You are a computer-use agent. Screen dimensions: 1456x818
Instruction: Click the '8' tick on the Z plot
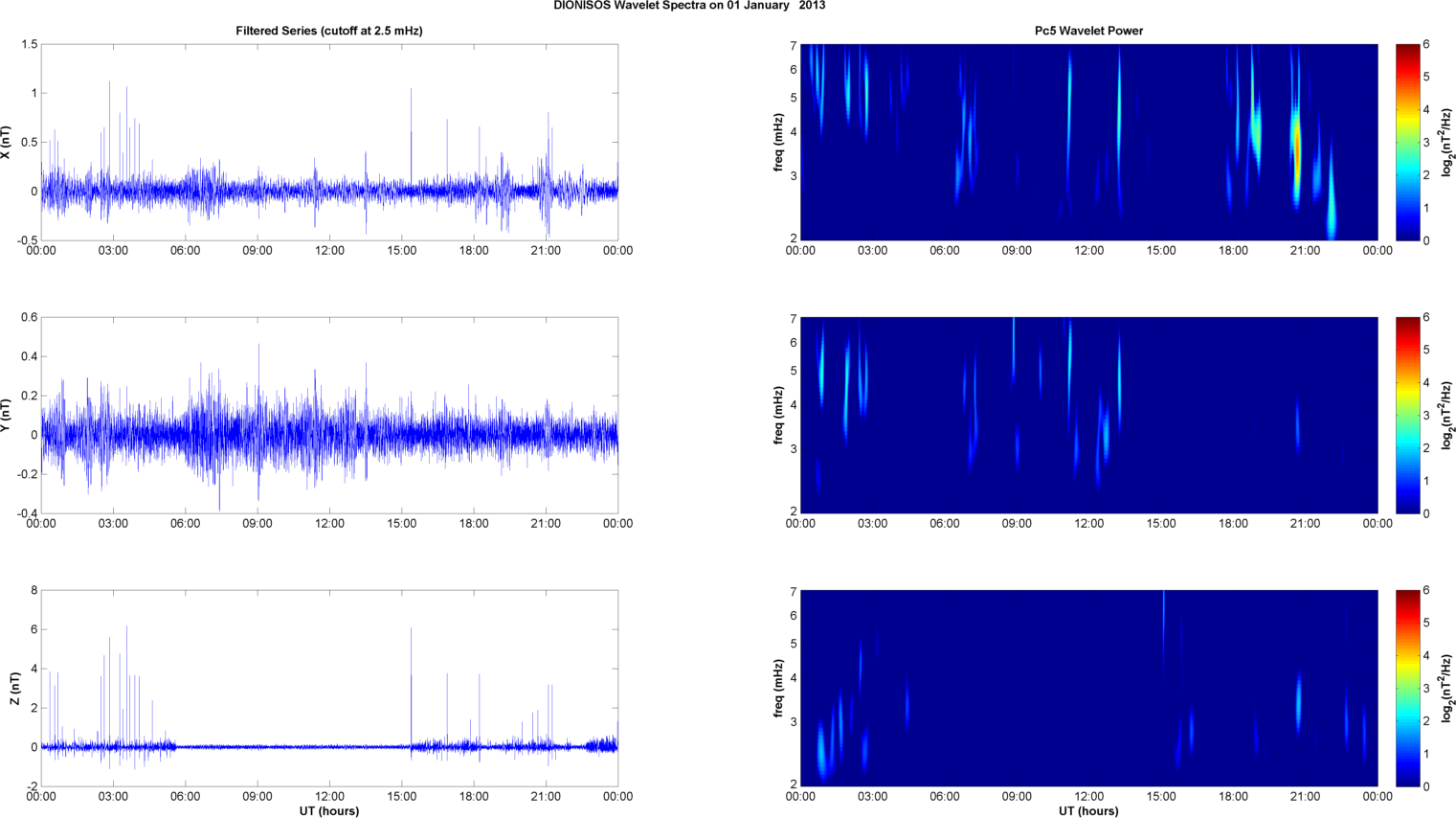pyautogui.click(x=34, y=591)
